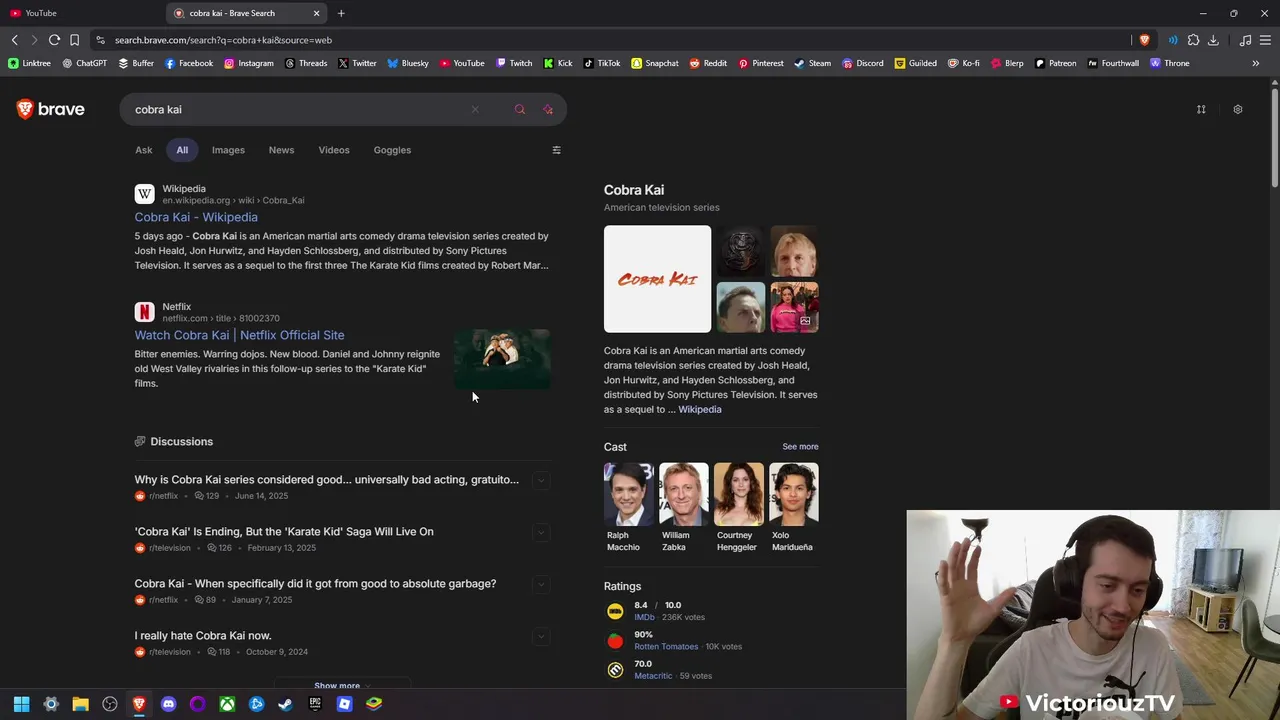Open search filter options icon beside Goggles
The image size is (1280, 720).
(x=556, y=150)
